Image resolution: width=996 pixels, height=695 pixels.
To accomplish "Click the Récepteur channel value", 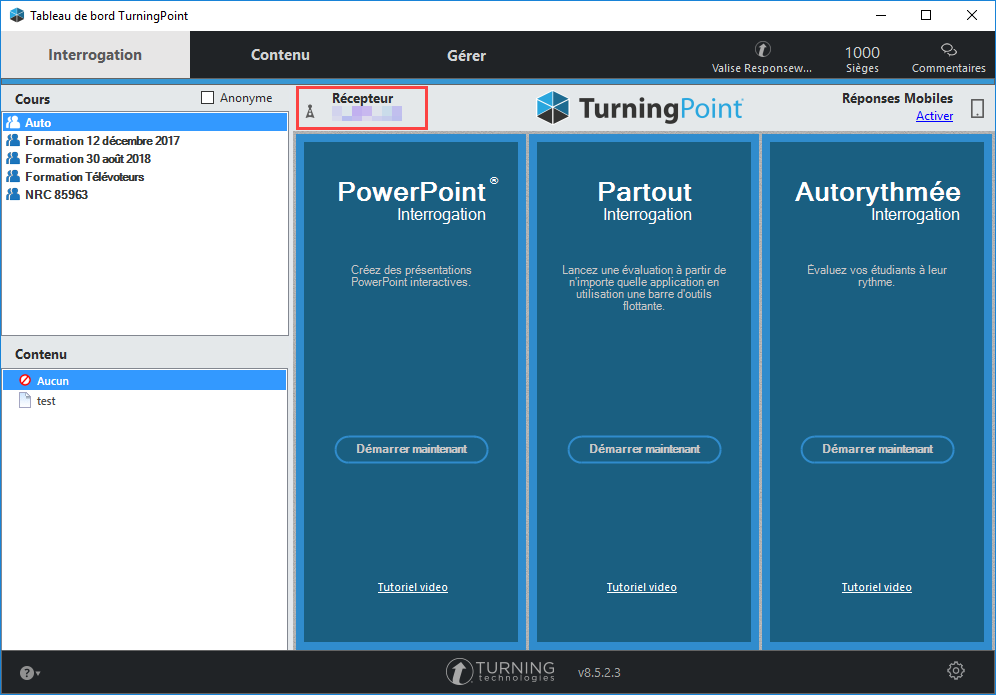I will (x=367, y=114).
